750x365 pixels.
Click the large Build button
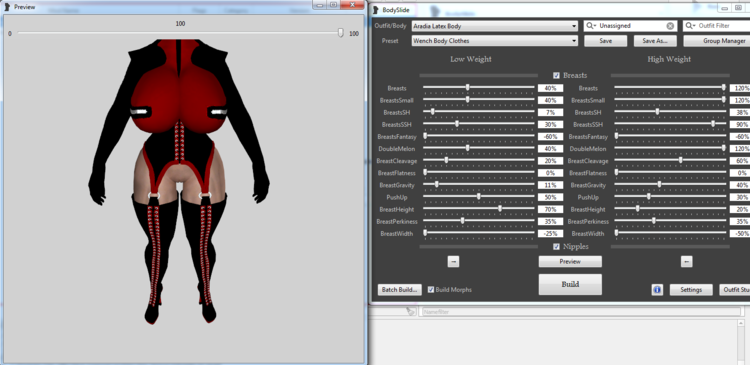[x=570, y=284]
